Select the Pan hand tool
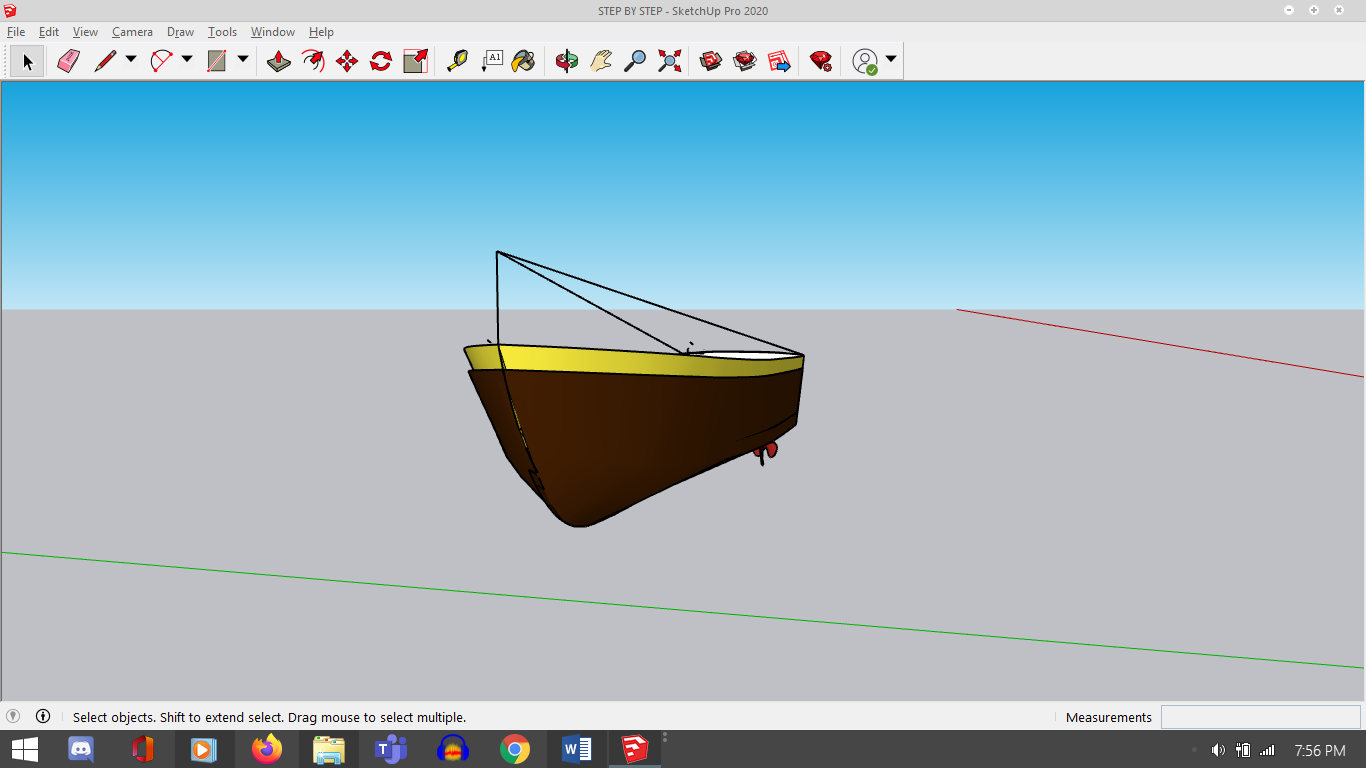 (x=601, y=61)
